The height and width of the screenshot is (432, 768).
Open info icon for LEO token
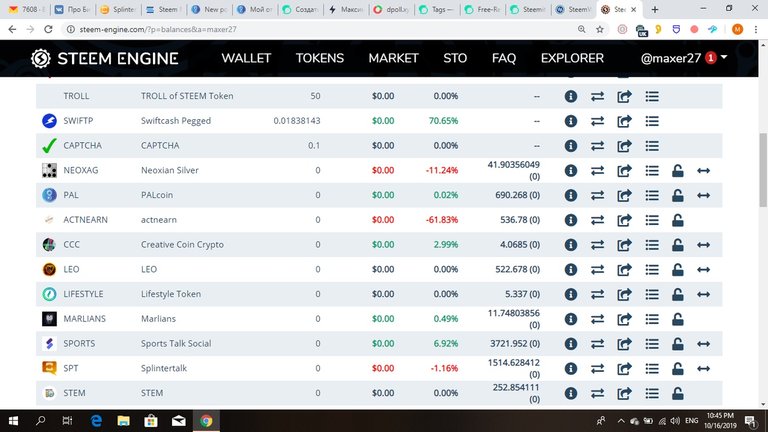[x=571, y=269]
